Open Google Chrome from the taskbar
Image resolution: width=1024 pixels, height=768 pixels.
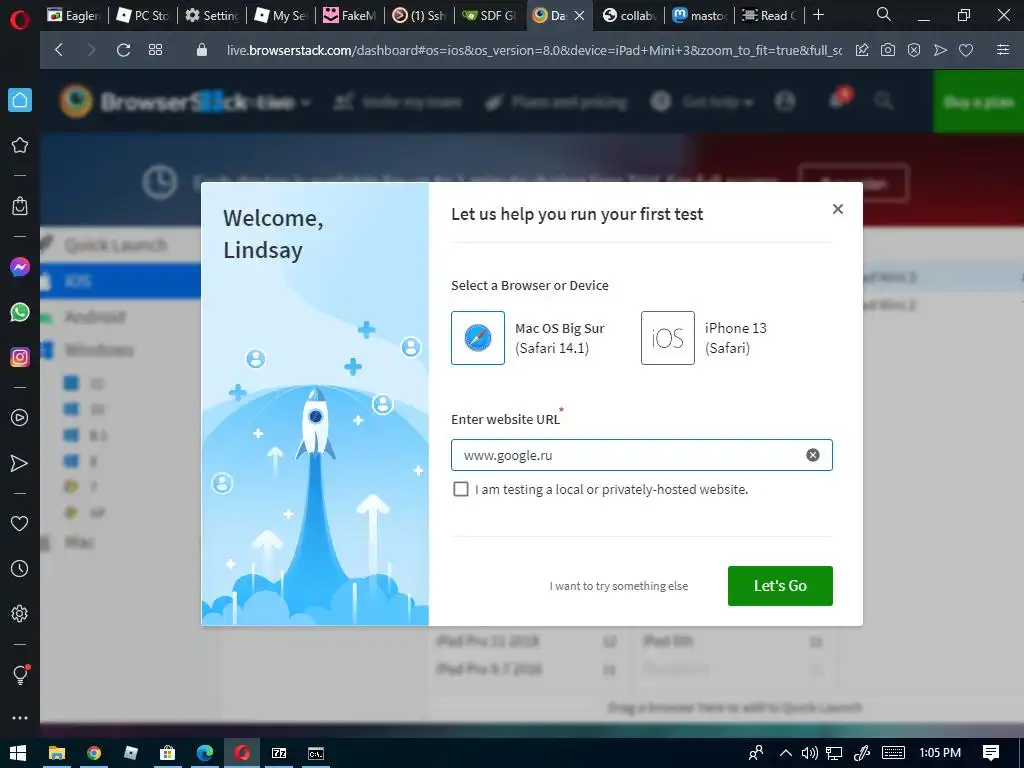coord(94,753)
